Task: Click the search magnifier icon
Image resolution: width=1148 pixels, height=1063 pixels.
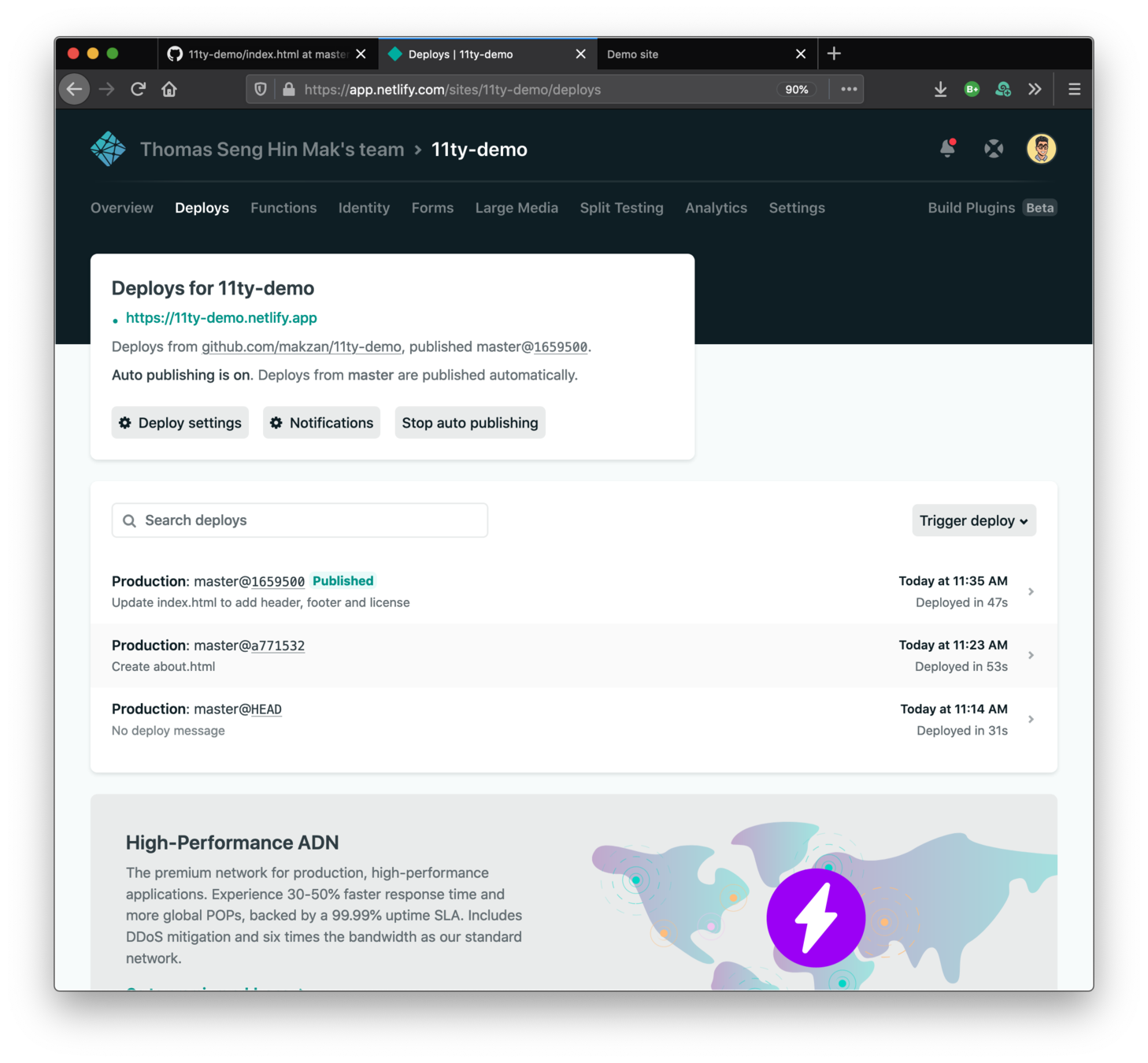Action: [x=129, y=520]
